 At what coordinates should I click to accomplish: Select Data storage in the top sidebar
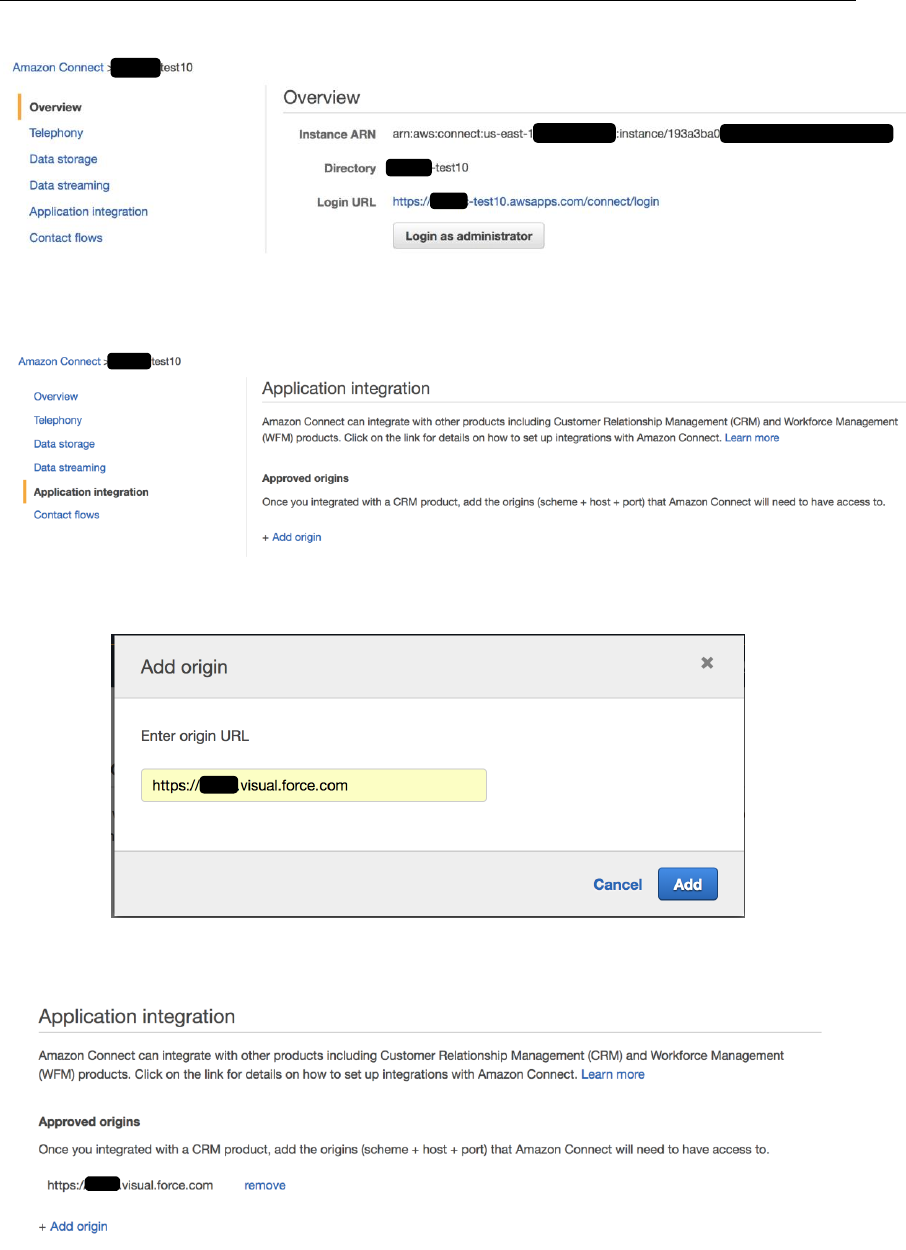(63, 159)
